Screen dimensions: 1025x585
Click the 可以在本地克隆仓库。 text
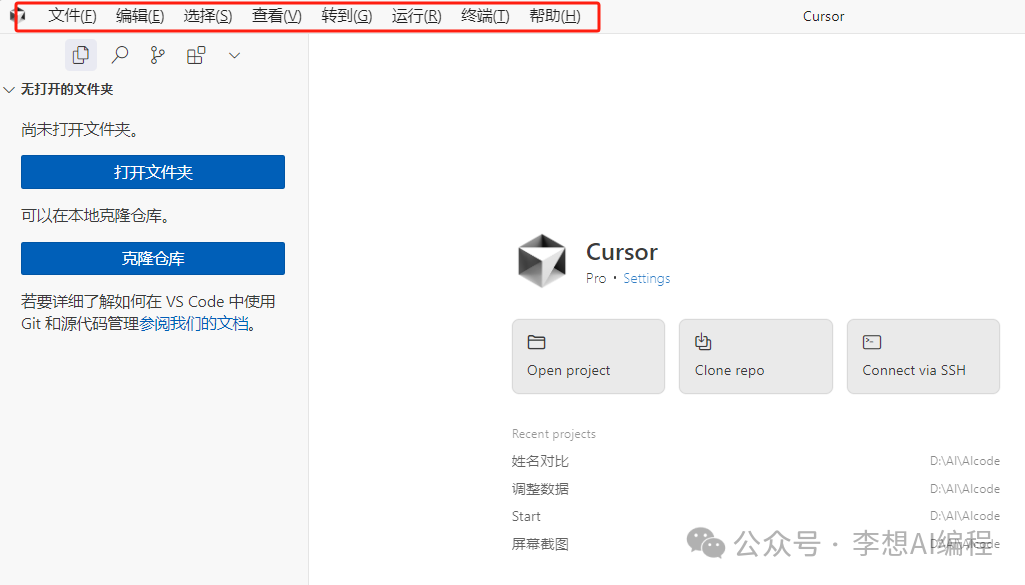(x=96, y=216)
